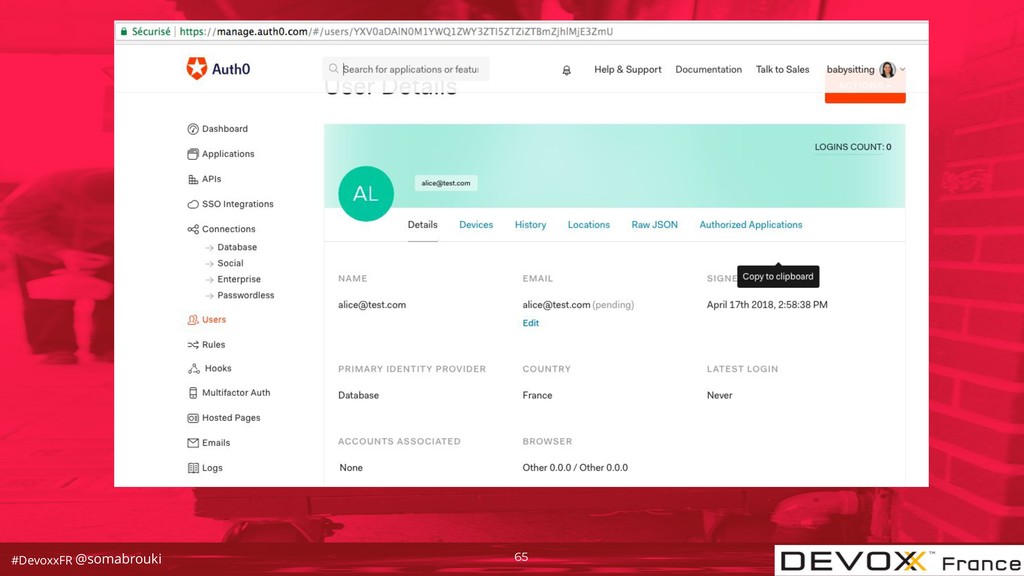Click the Dashboard gauge icon
Viewport: 1024px width, 576px height.
[193, 129]
